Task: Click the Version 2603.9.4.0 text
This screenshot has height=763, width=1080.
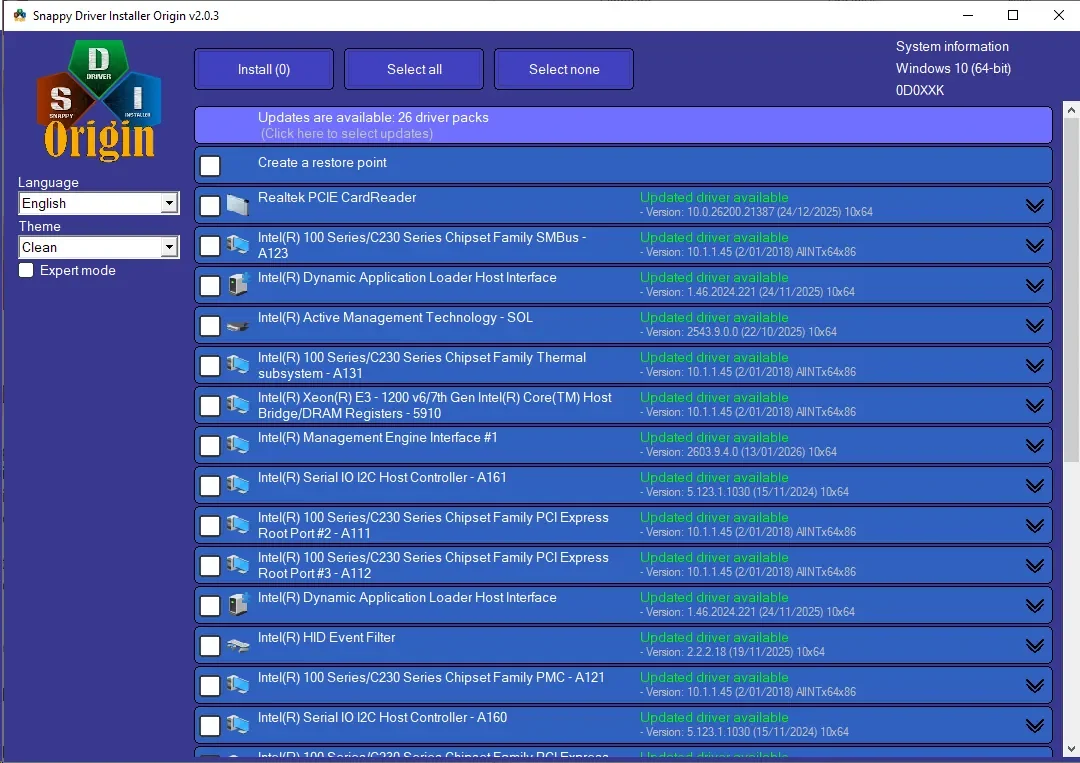Action: click(738, 452)
